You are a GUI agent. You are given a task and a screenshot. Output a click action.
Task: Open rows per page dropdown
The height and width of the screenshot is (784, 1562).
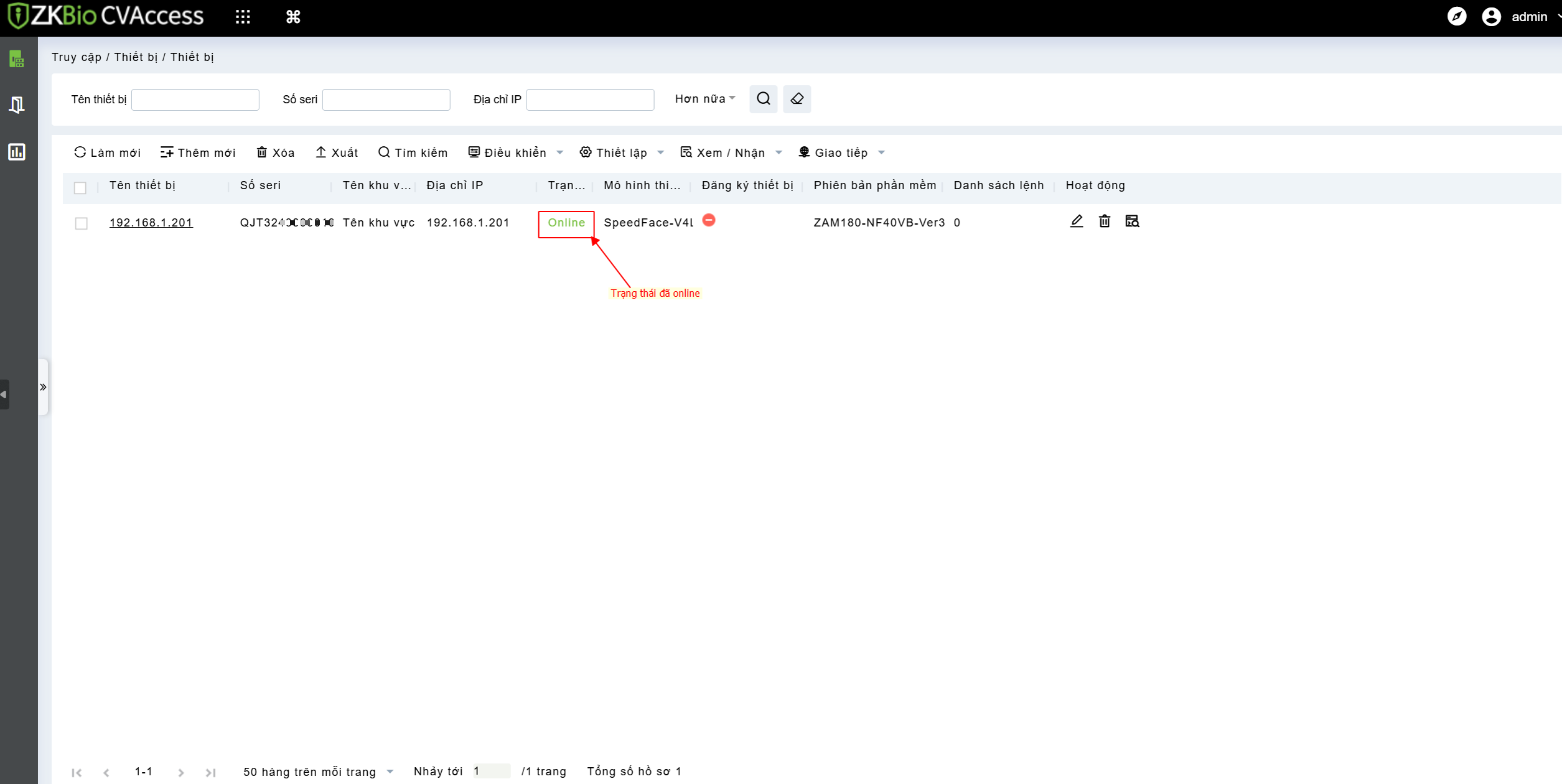click(318, 772)
